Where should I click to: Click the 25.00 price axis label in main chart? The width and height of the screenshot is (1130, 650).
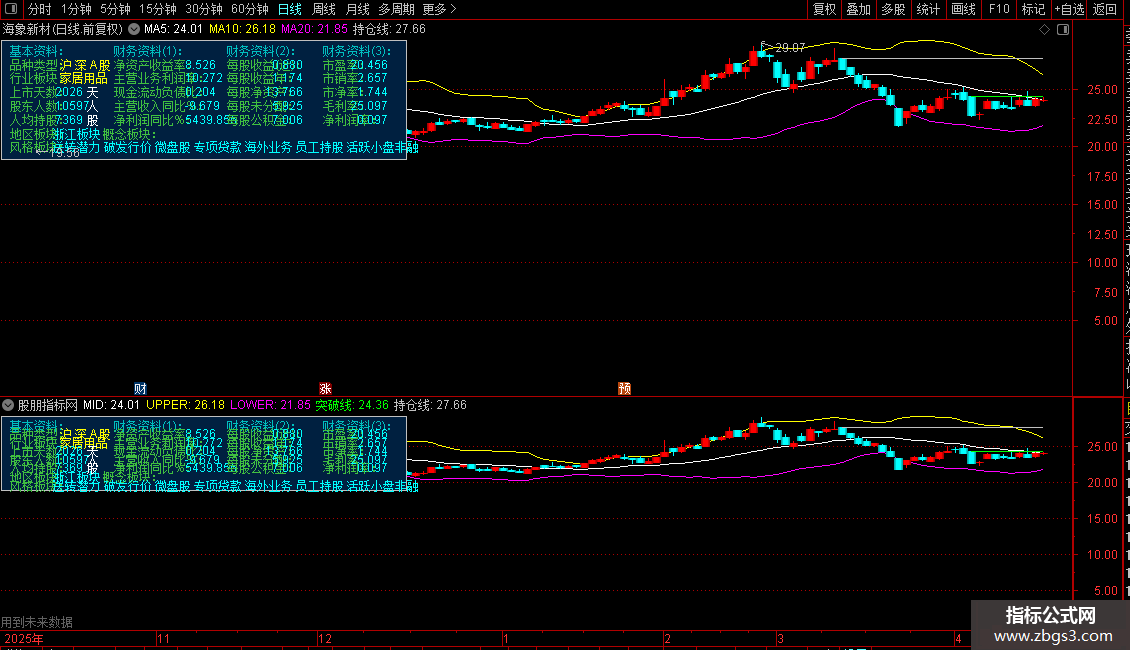pyautogui.click(x=1102, y=90)
